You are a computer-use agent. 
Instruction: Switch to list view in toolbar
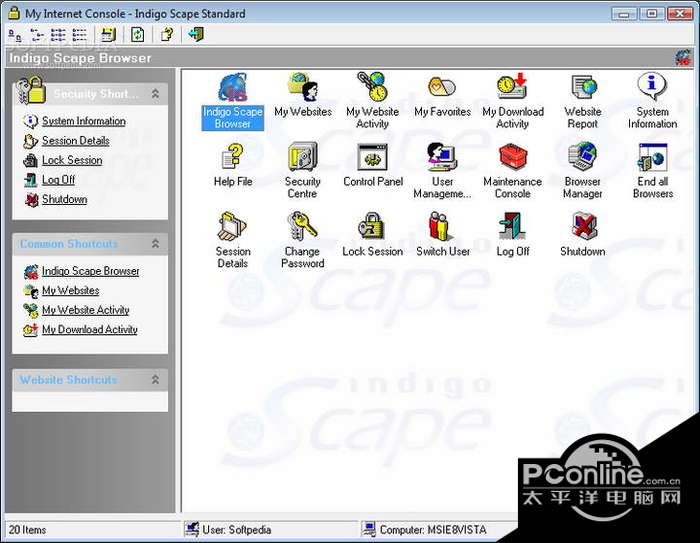pos(58,34)
